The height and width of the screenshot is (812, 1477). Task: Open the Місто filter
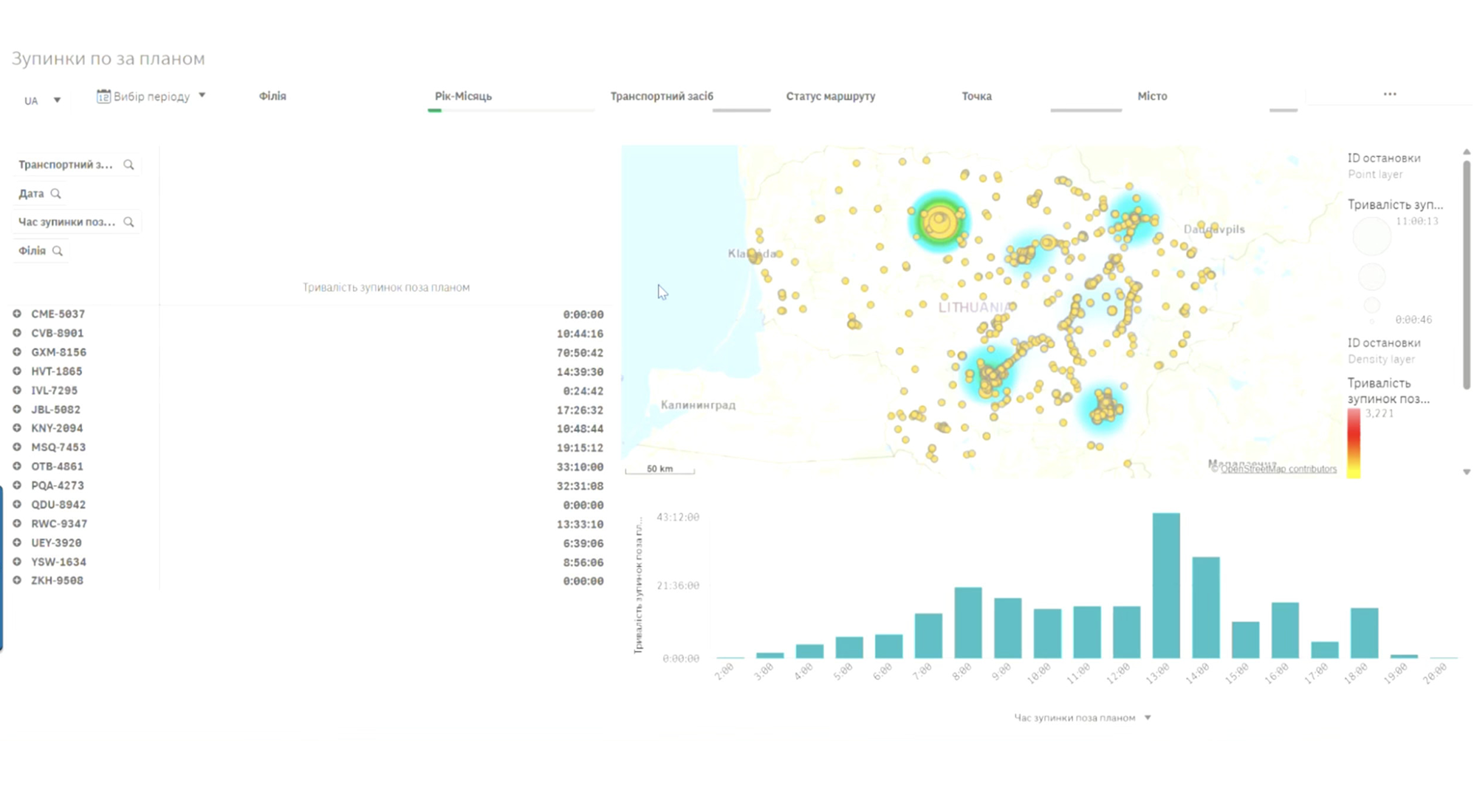tap(1152, 96)
